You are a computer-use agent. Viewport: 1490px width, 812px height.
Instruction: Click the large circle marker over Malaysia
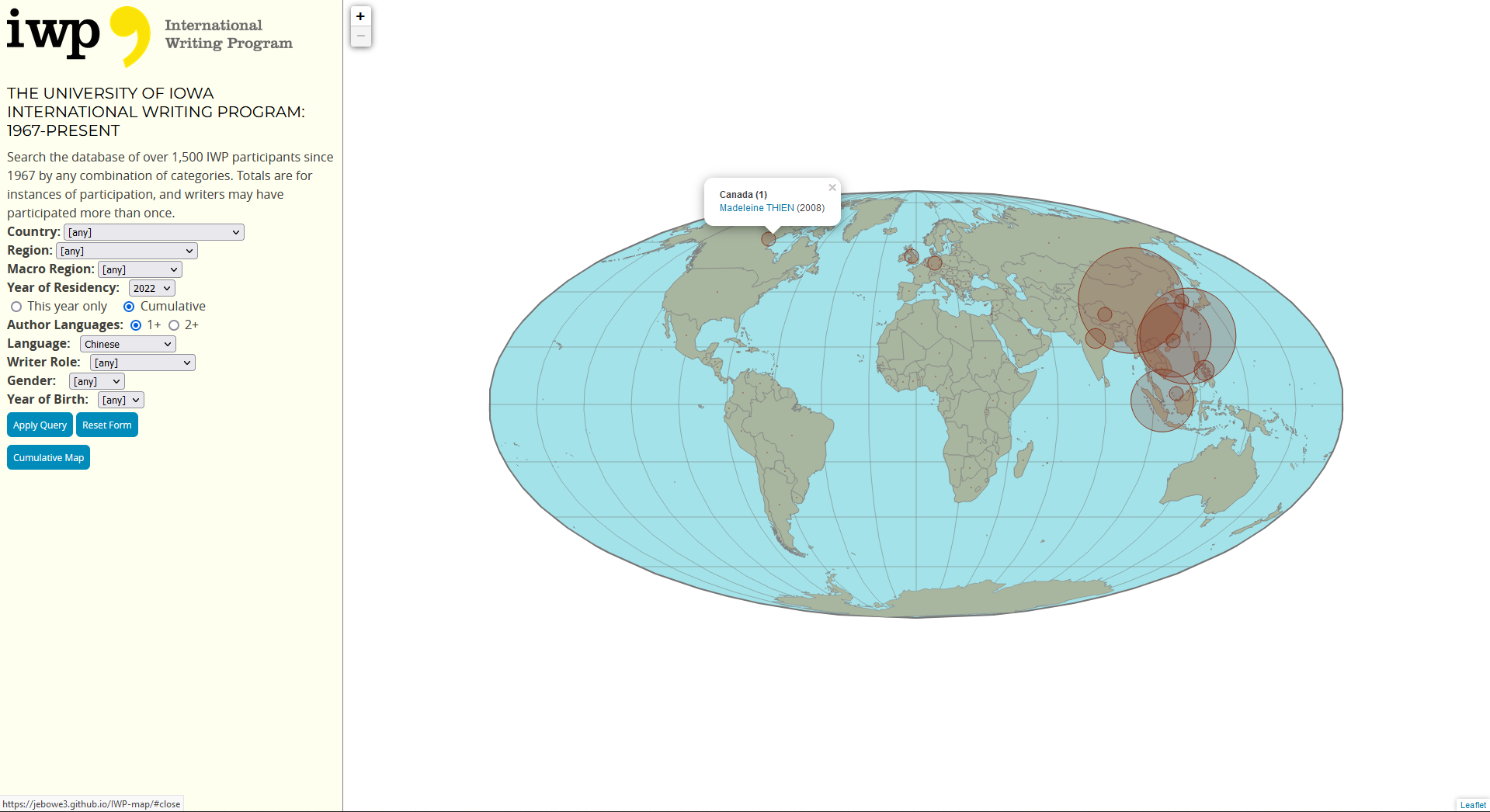[x=1162, y=401]
